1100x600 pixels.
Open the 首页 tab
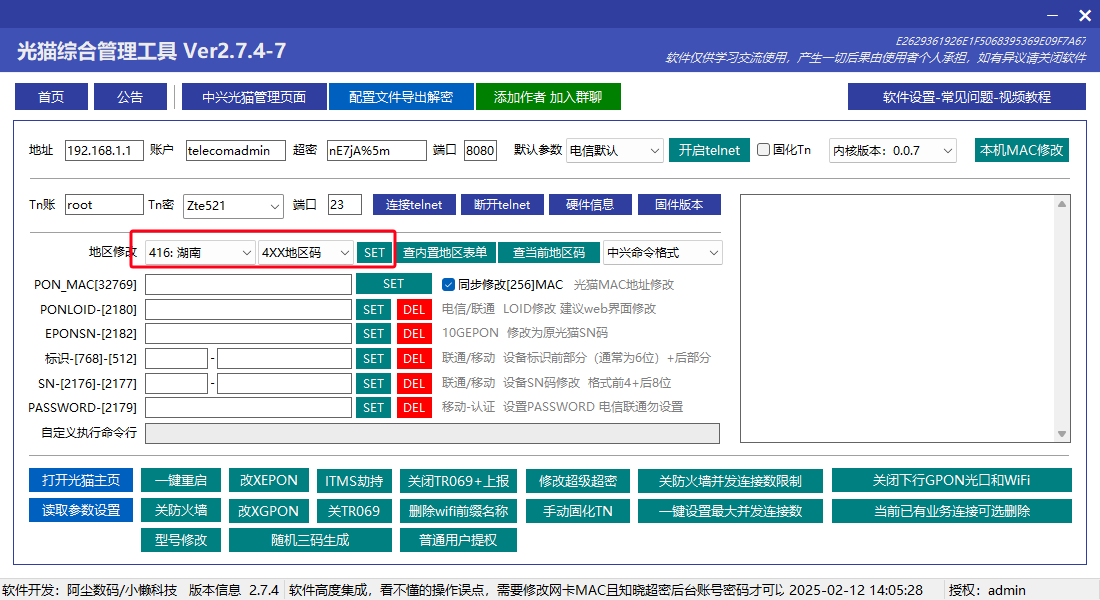51,97
